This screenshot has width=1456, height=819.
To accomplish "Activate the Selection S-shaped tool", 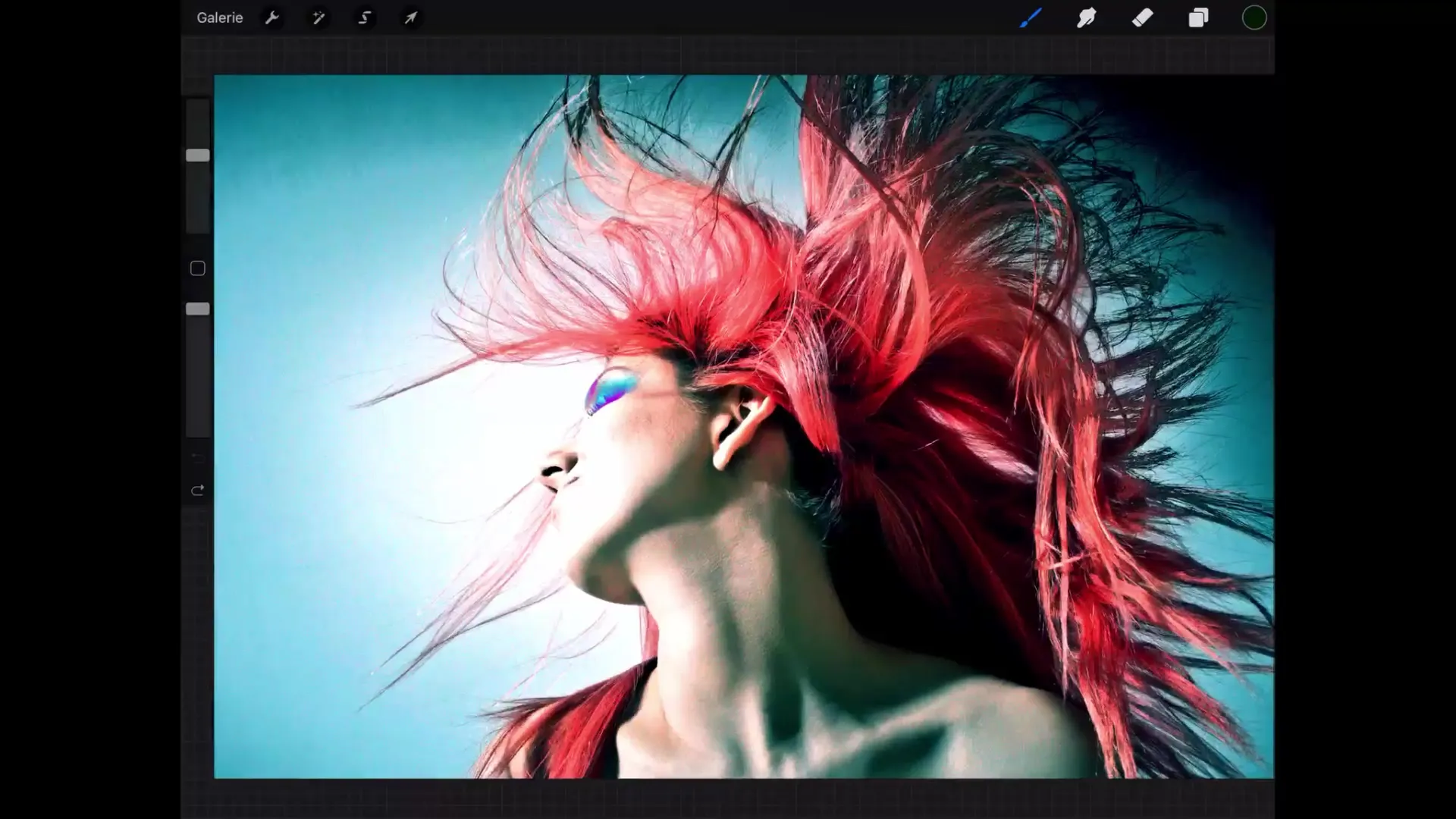I will coord(365,17).
